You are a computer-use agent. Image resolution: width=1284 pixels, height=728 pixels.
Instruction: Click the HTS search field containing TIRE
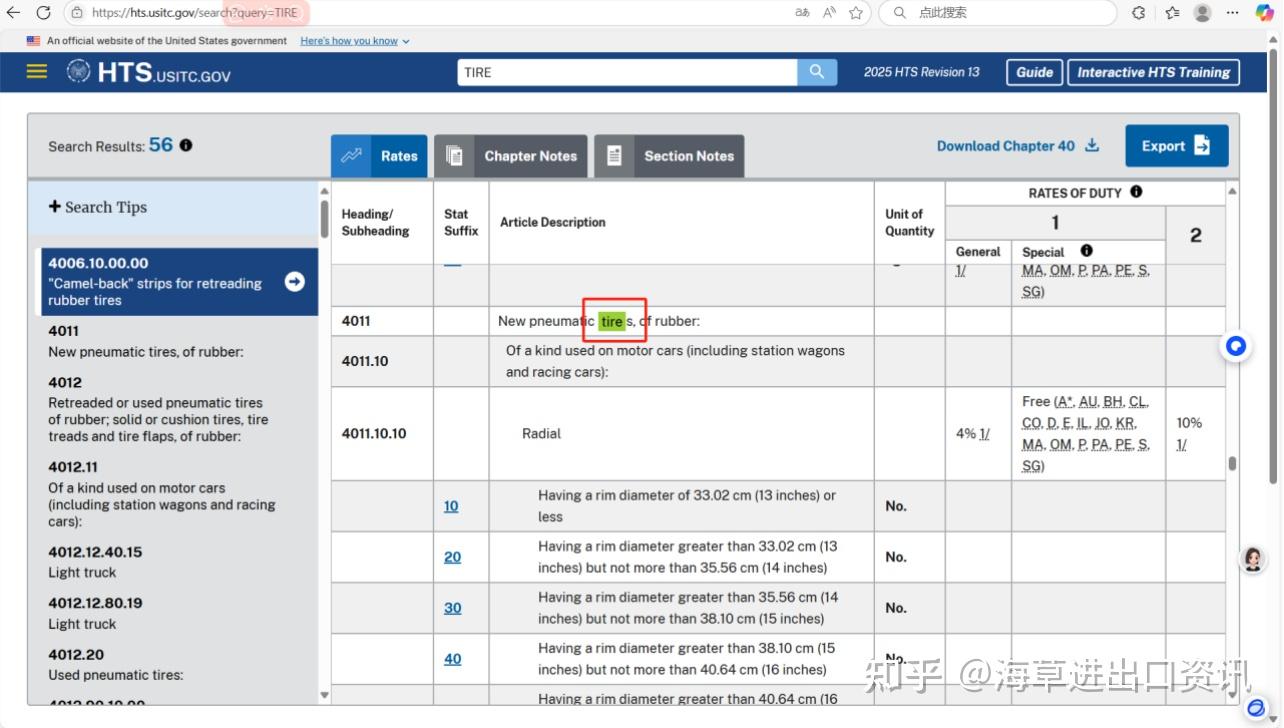tap(627, 72)
